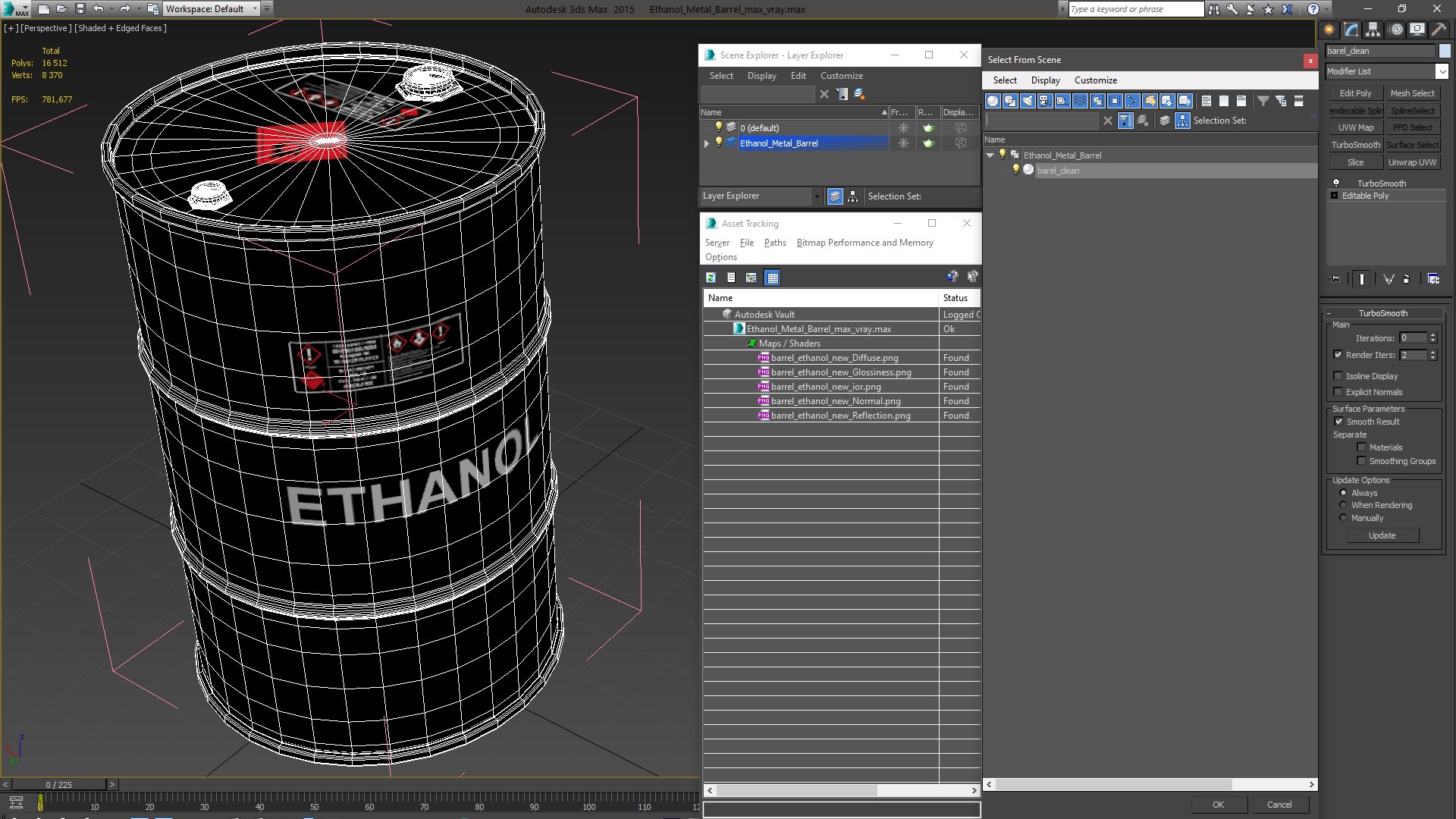Toggle Display Bone Objects filter icon
This screenshot has height=819, width=1456.
pos(1132,101)
